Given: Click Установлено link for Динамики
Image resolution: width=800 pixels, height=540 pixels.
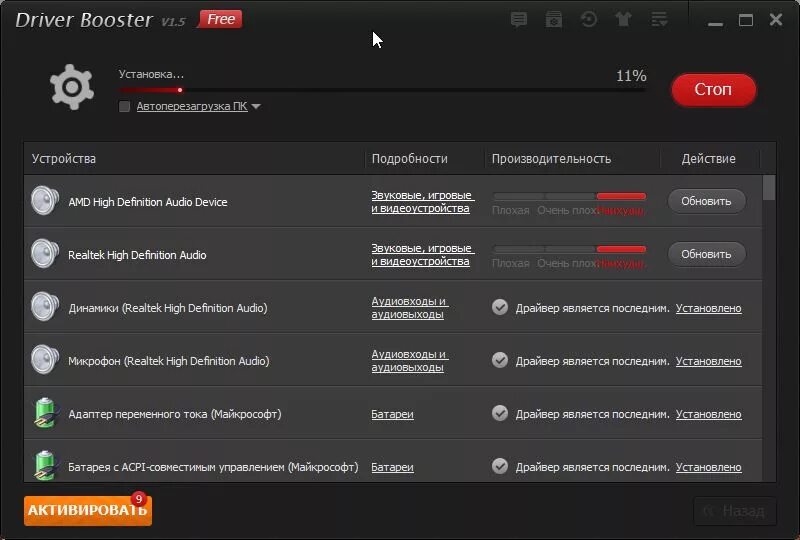Looking at the screenshot, I should [x=709, y=308].
